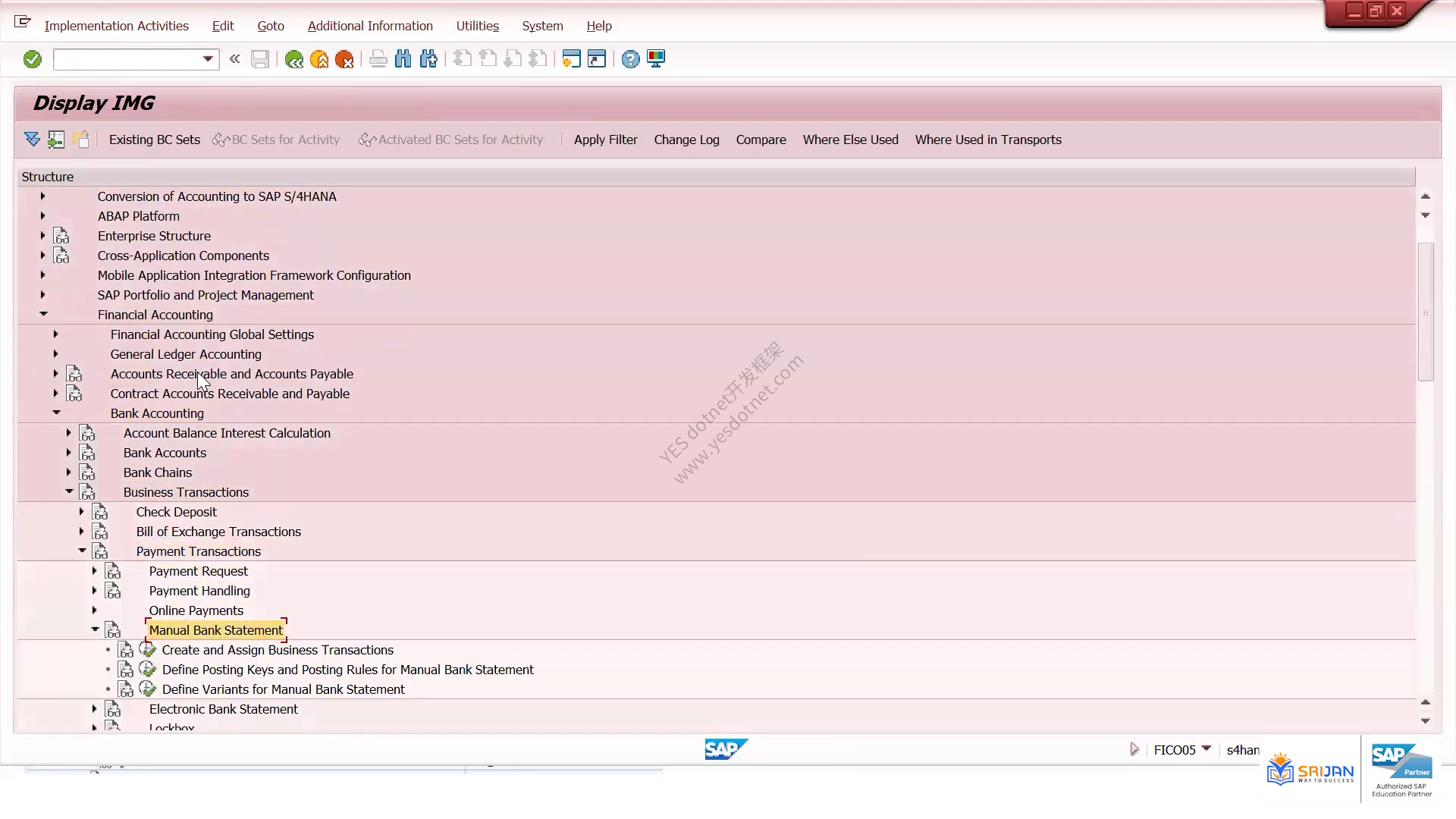Click the Apply Filter button
Image resolution: width=1456 pixels, height=819 pixels.
606,140
